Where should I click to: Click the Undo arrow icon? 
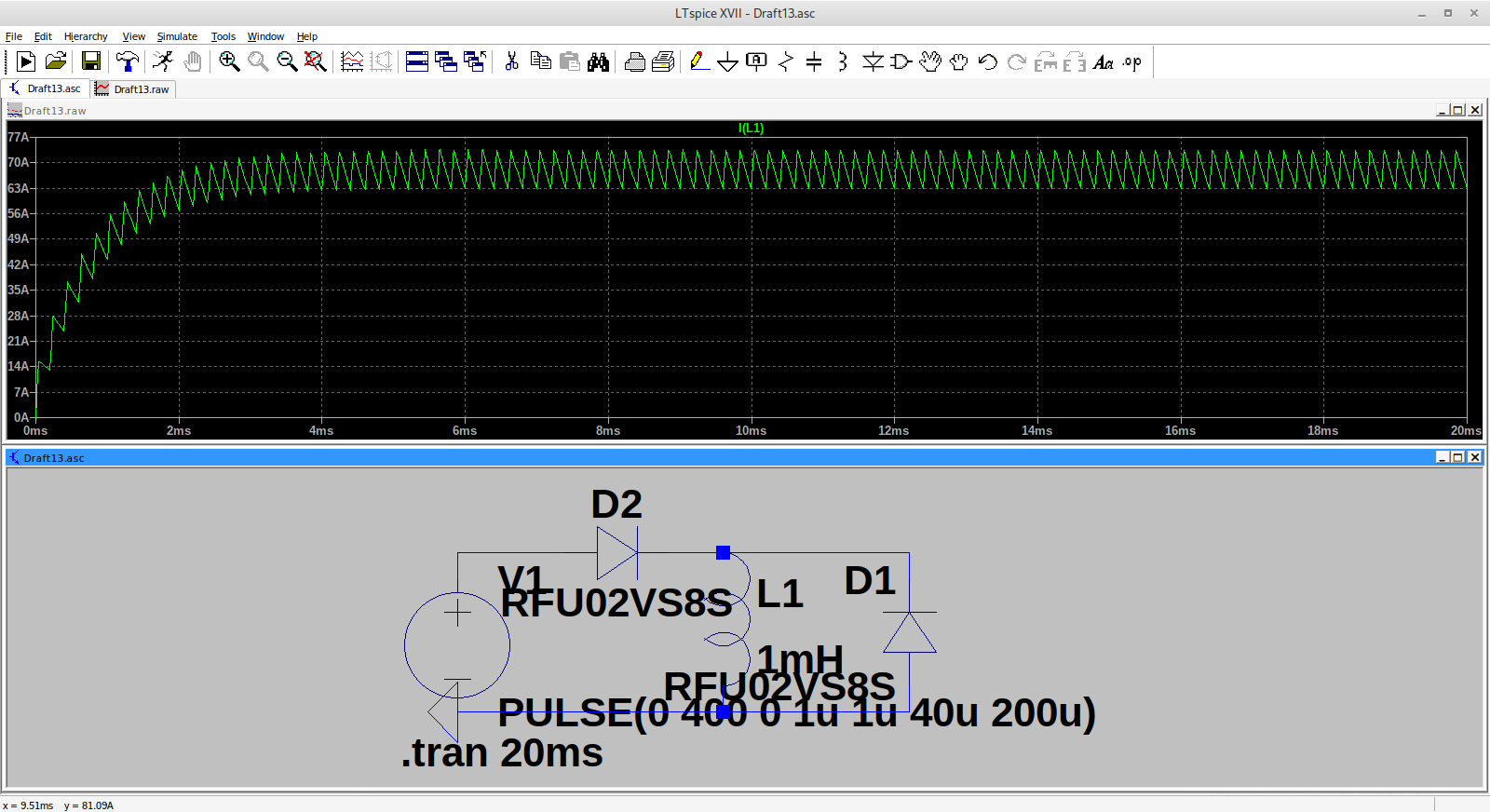[988, 61]
